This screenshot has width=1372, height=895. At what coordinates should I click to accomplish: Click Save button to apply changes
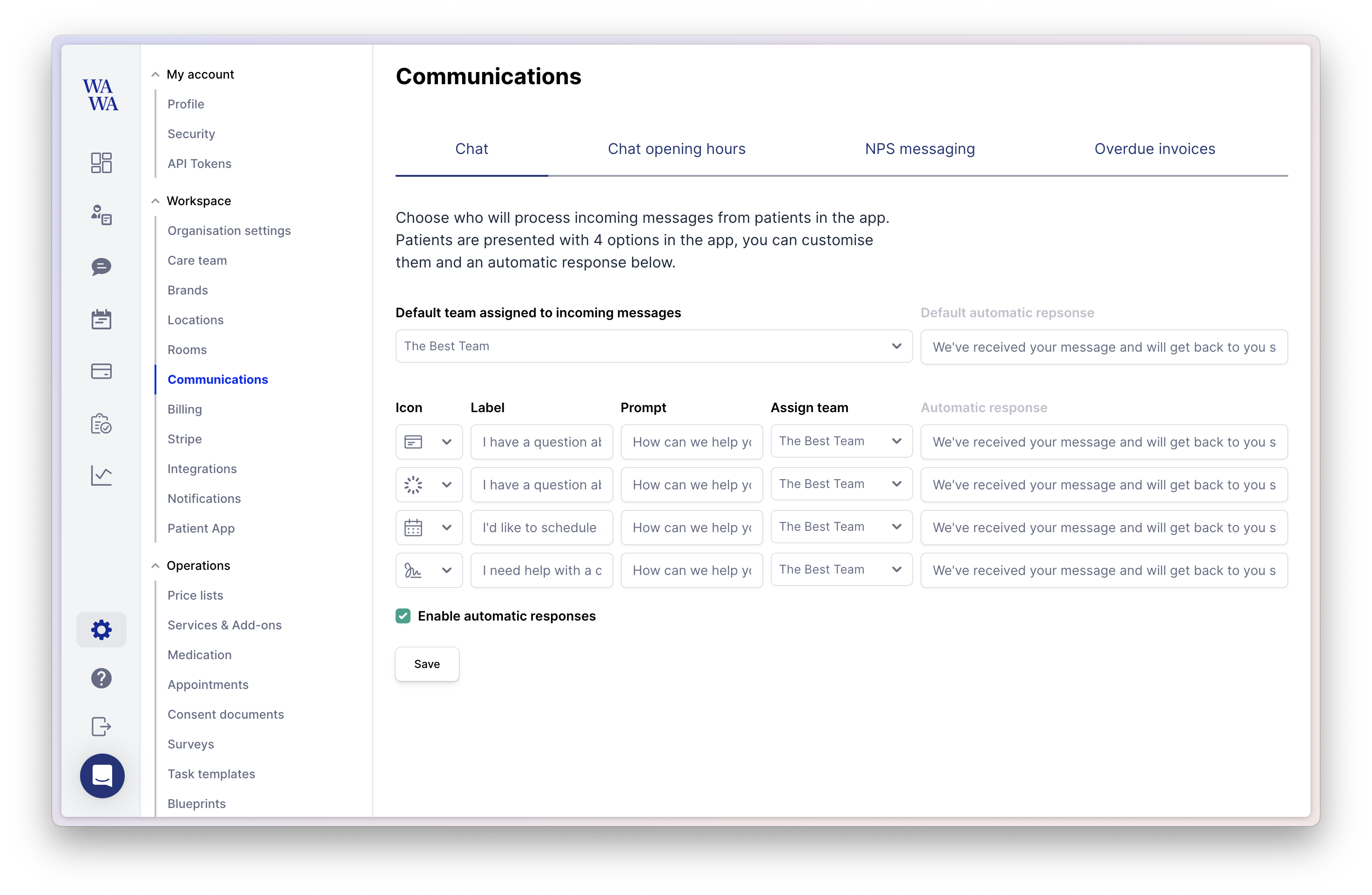point(426,663)
